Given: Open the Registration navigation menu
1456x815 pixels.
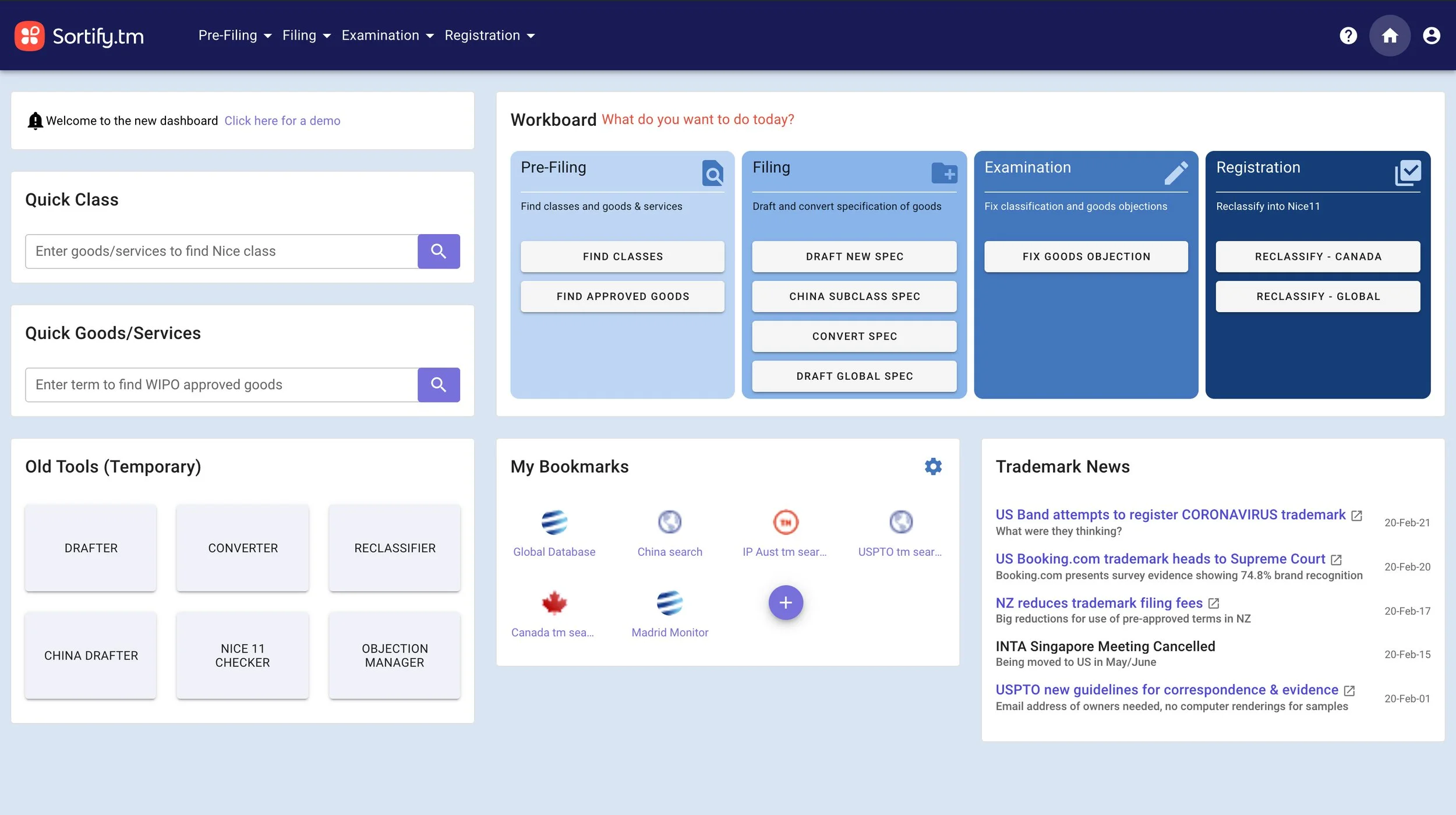Looking at the screenshot, I should pyautogui.click(x=489, y=36).
